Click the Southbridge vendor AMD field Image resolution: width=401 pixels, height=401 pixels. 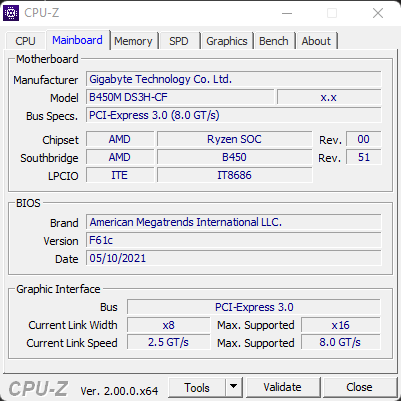tap(120, 157)
